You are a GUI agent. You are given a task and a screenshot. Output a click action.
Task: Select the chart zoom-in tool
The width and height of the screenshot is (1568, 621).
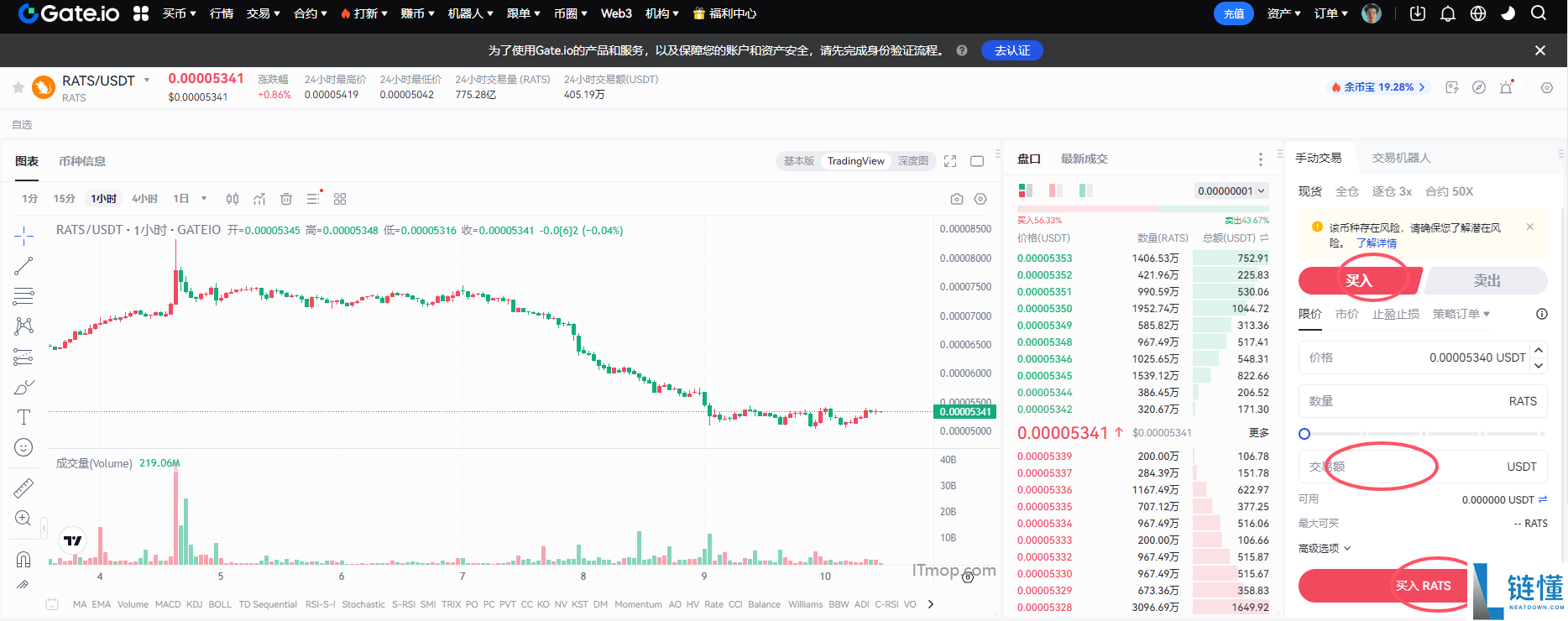[x=24, y=519]
